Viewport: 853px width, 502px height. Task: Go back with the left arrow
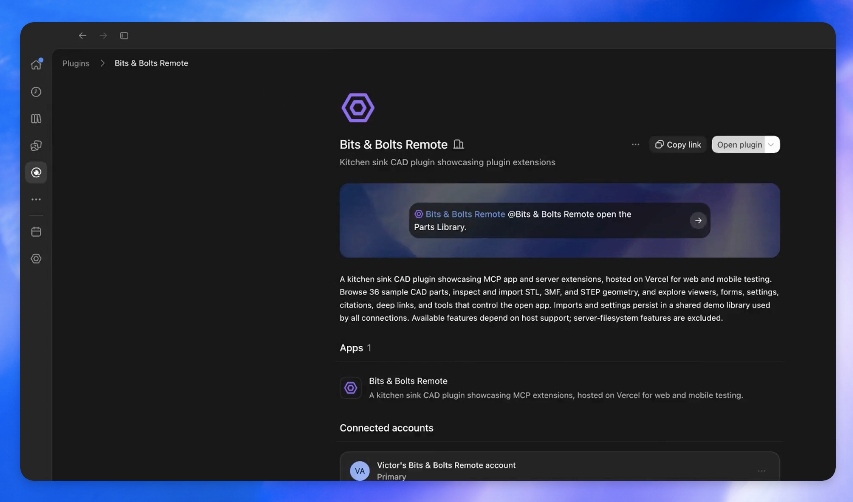[83, 36]
